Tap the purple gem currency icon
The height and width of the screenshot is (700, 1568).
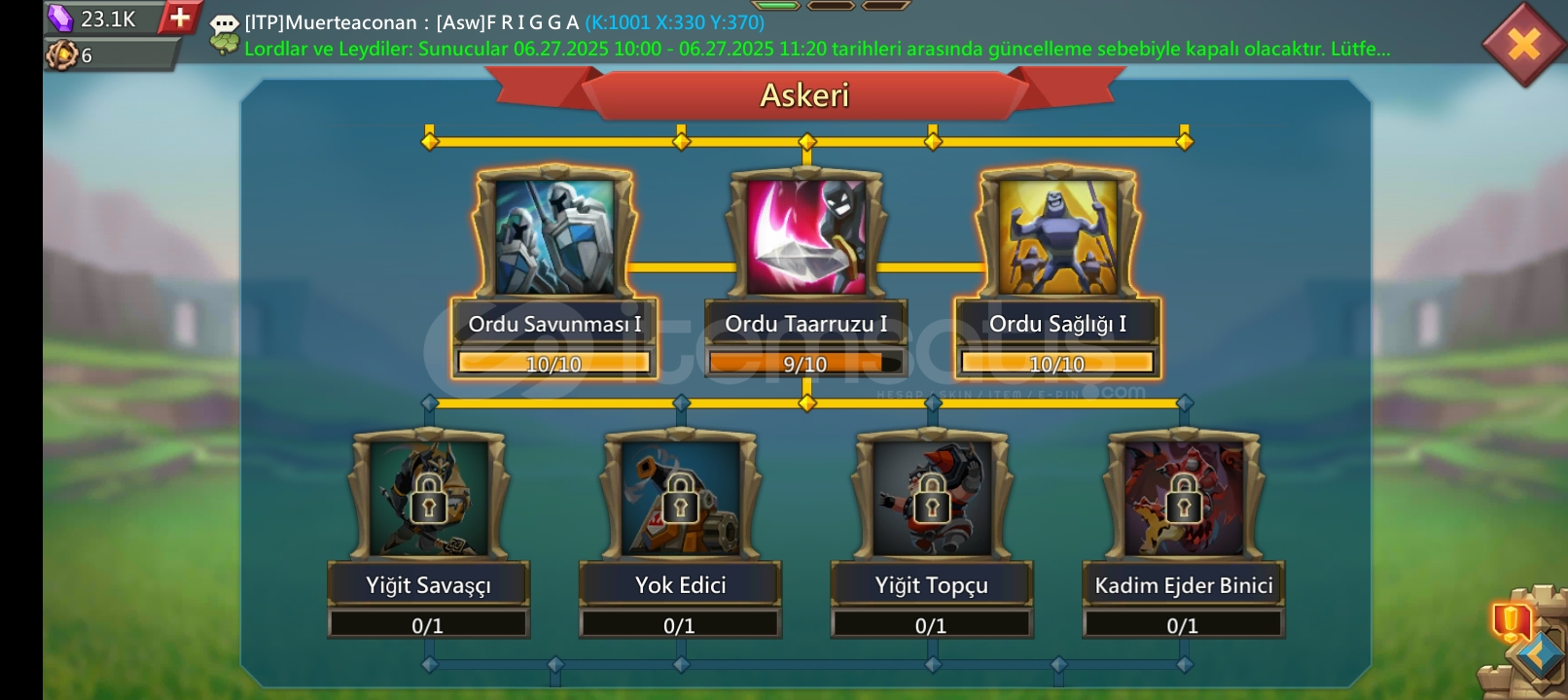click(61, 17)
